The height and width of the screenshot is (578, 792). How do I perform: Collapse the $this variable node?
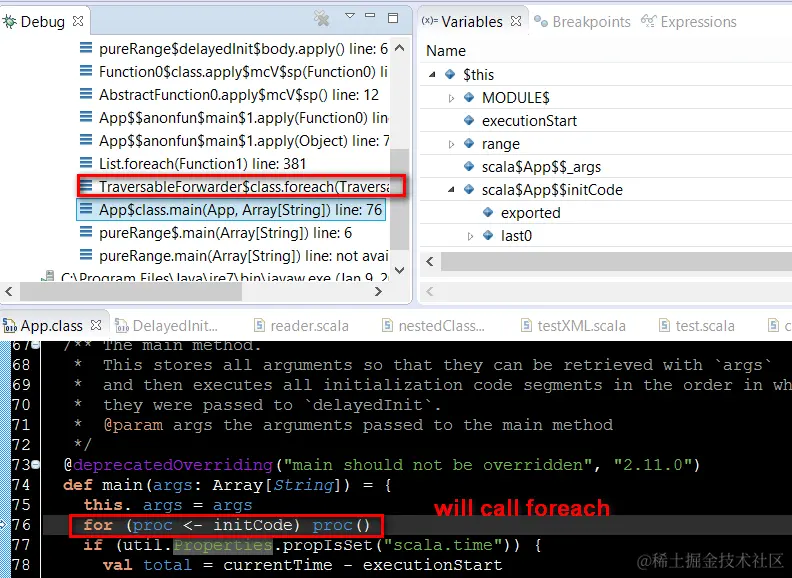[x=432, y=74]
